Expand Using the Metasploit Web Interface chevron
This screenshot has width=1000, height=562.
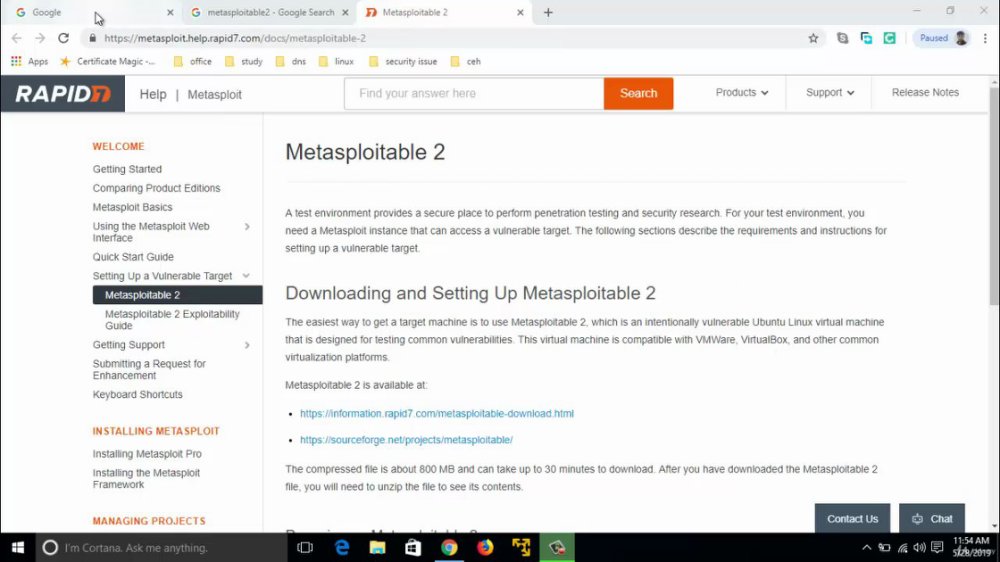click(x=247, y=226)
